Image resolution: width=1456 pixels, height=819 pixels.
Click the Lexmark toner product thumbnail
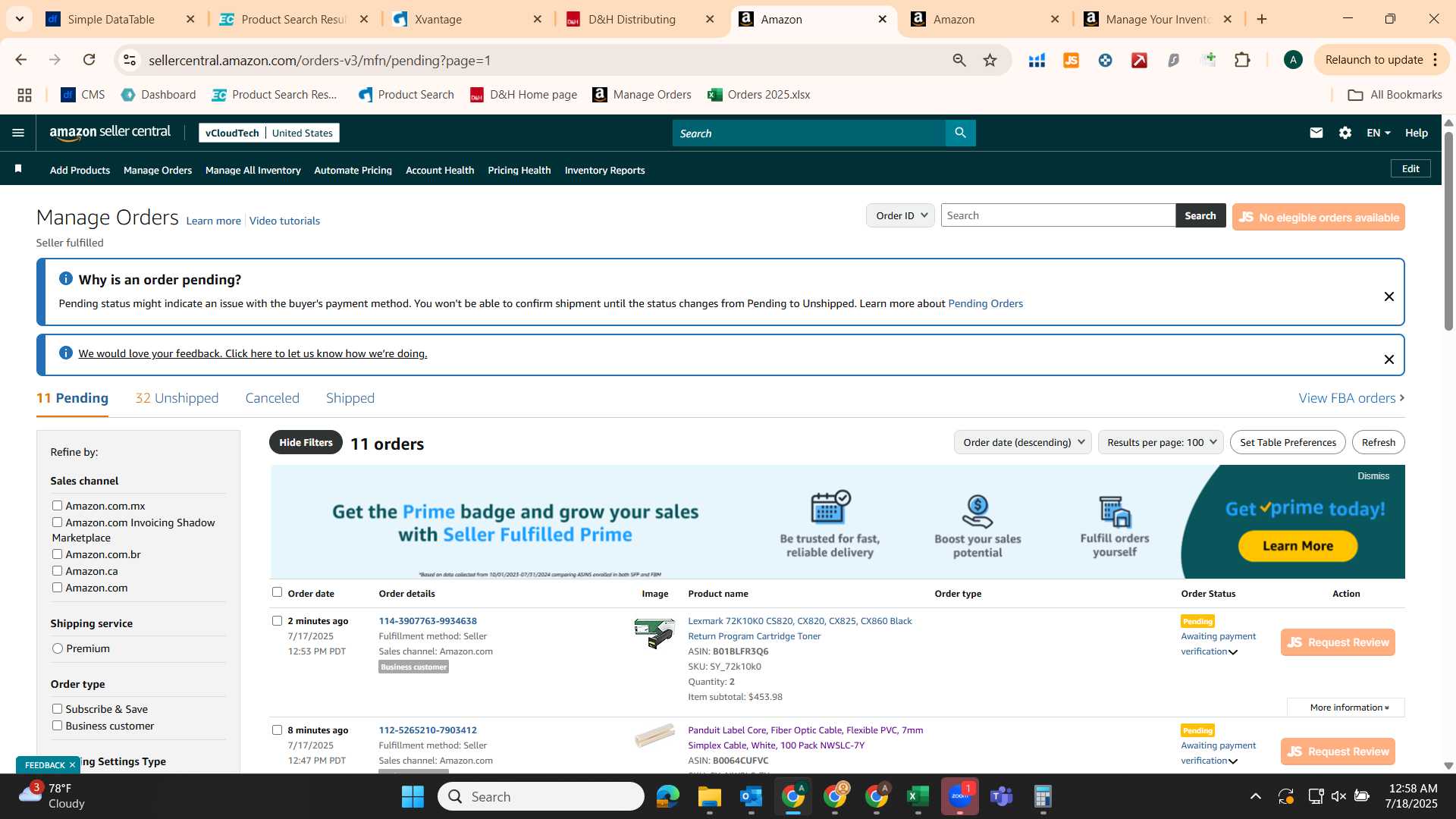[x=654, y=632]
